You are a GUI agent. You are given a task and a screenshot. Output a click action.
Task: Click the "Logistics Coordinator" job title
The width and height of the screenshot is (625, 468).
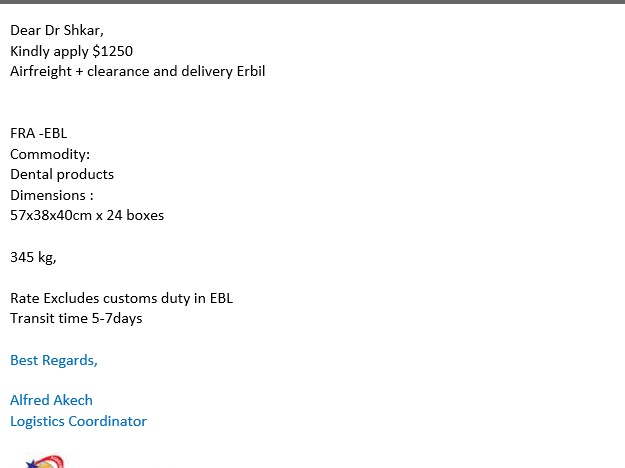coord(78,421)
